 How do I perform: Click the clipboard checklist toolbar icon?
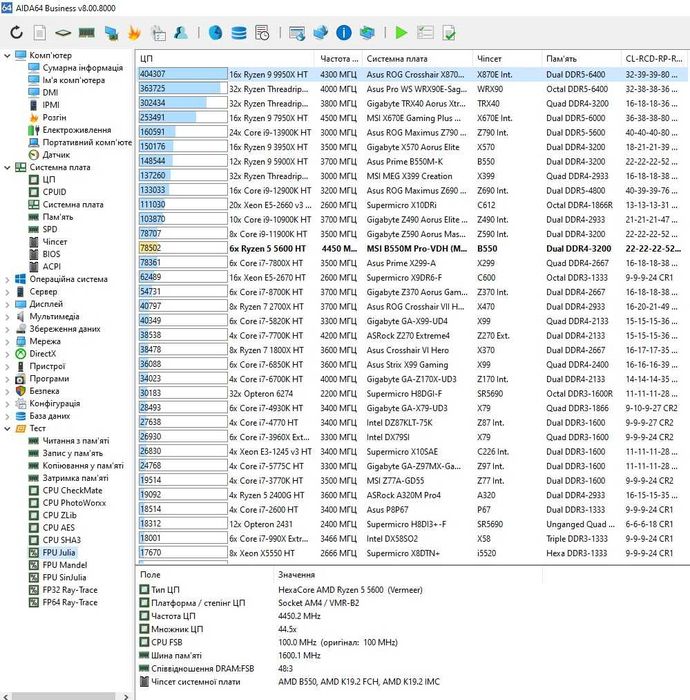pos(158,33)
